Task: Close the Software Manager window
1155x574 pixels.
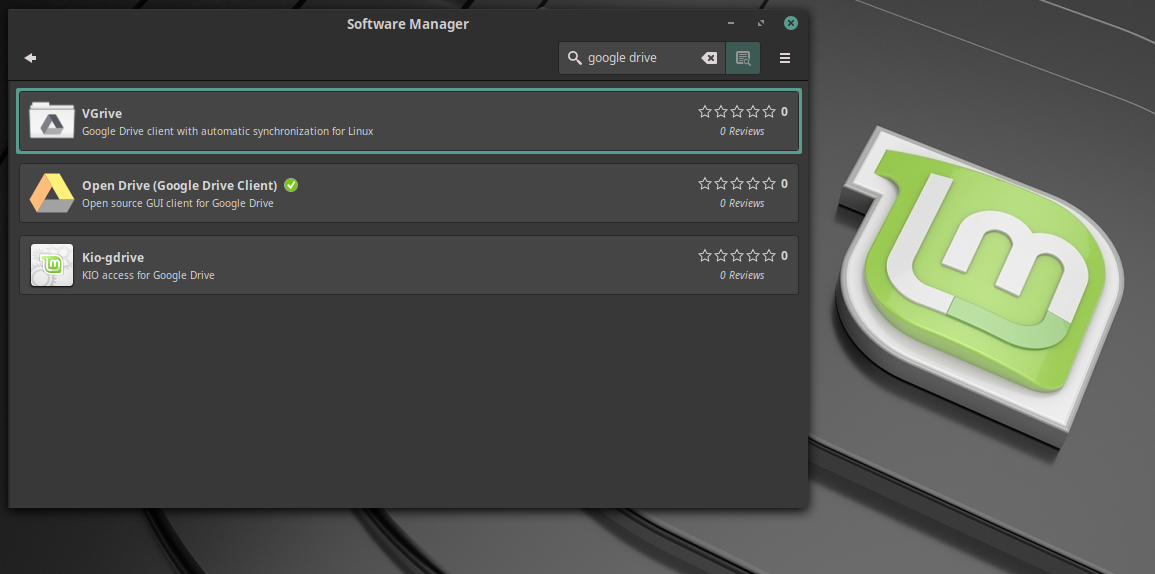Action: click(790, 24)
